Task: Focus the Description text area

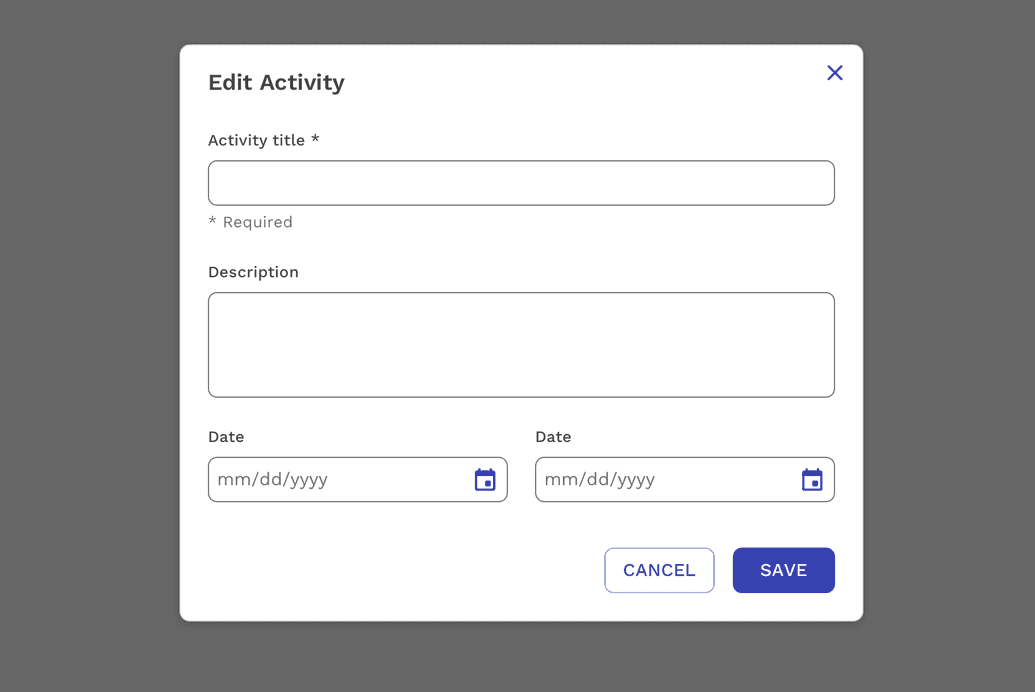Action: (520, 344)
